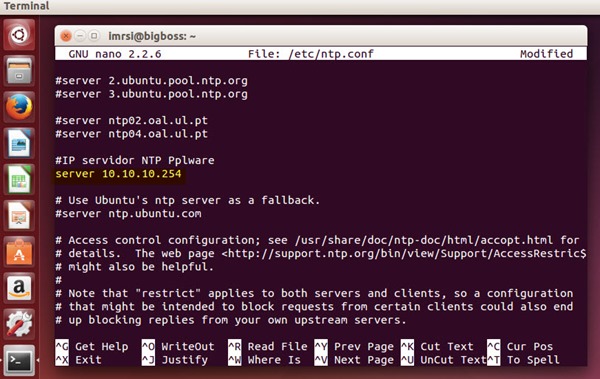
Task: Open System Settings gear and wrench icon
Action: (x=19, y=324)
